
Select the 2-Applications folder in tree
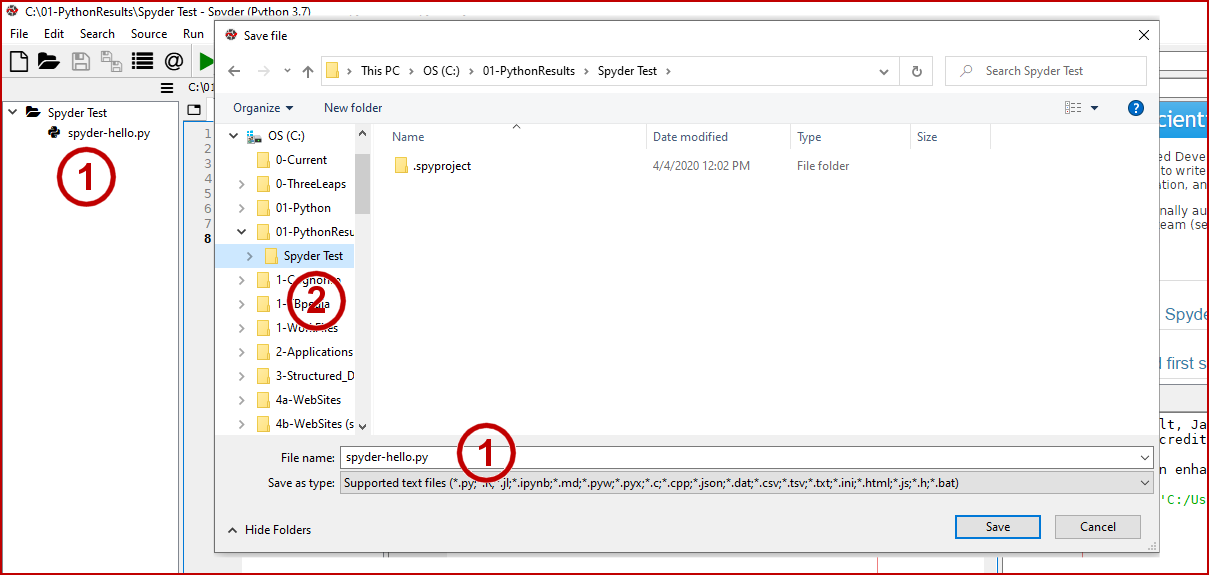click(305, 352)
